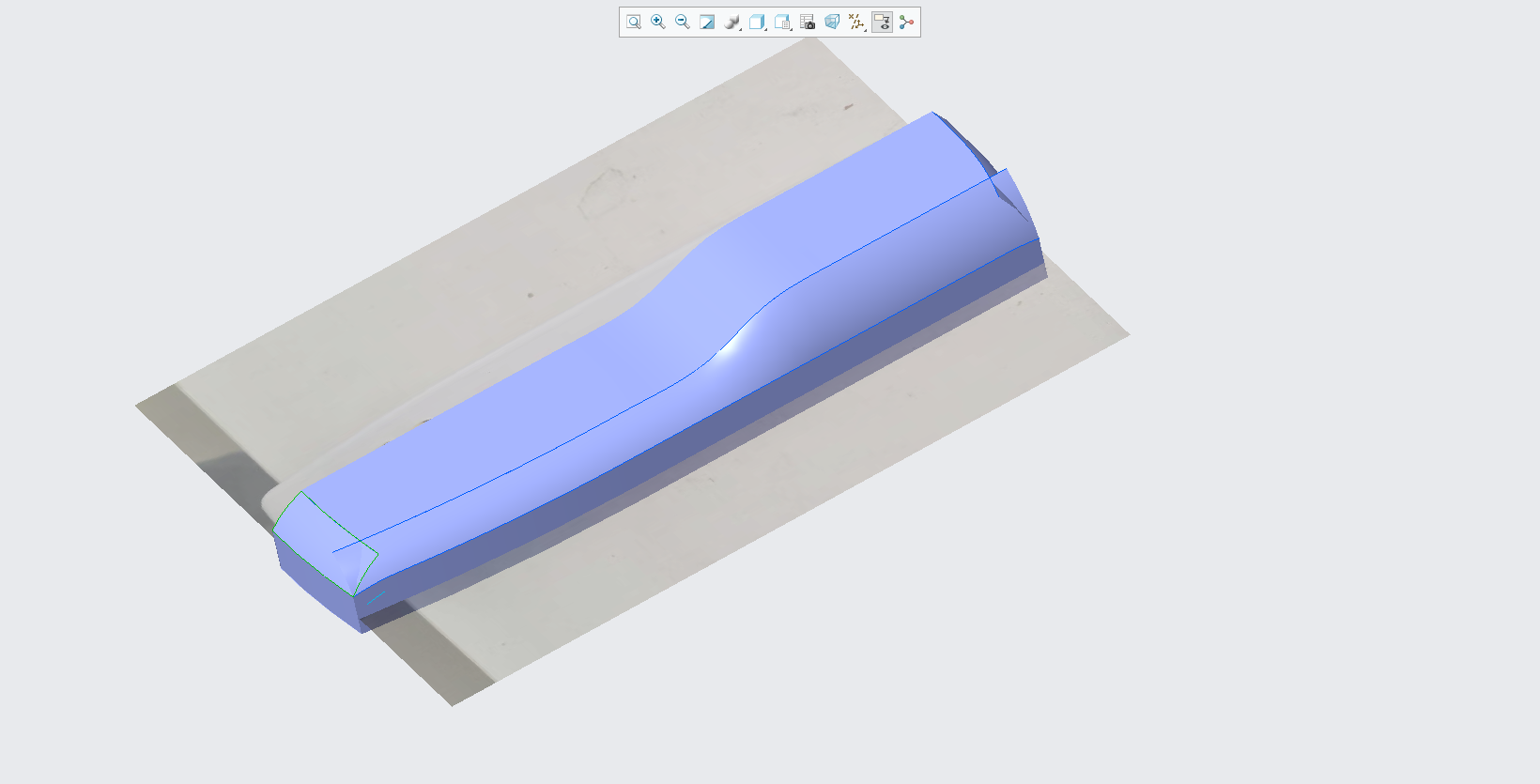This screenshot has width=1540, height=784.
Task: Toggle Annotation Display
Action: 882,22
